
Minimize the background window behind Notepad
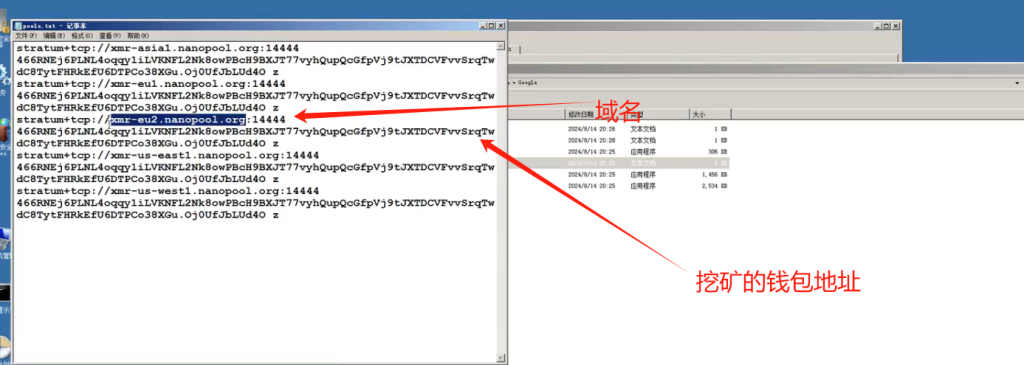click(x=878, y=26)
